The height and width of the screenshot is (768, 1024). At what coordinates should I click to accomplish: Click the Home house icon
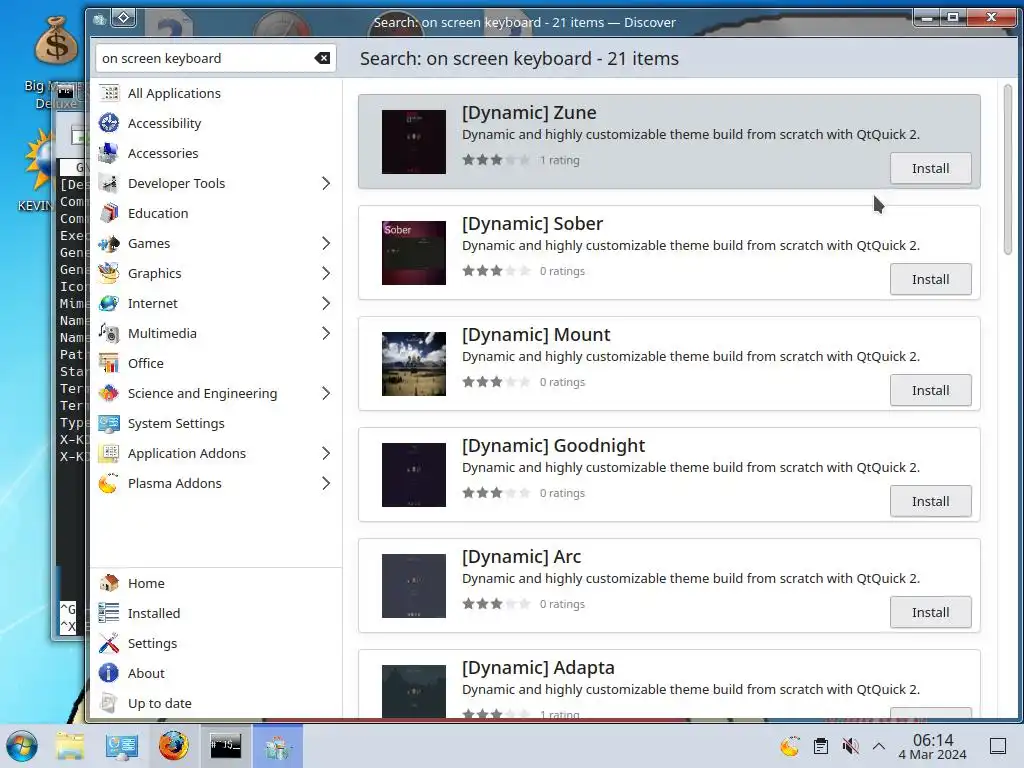[109, 583]
